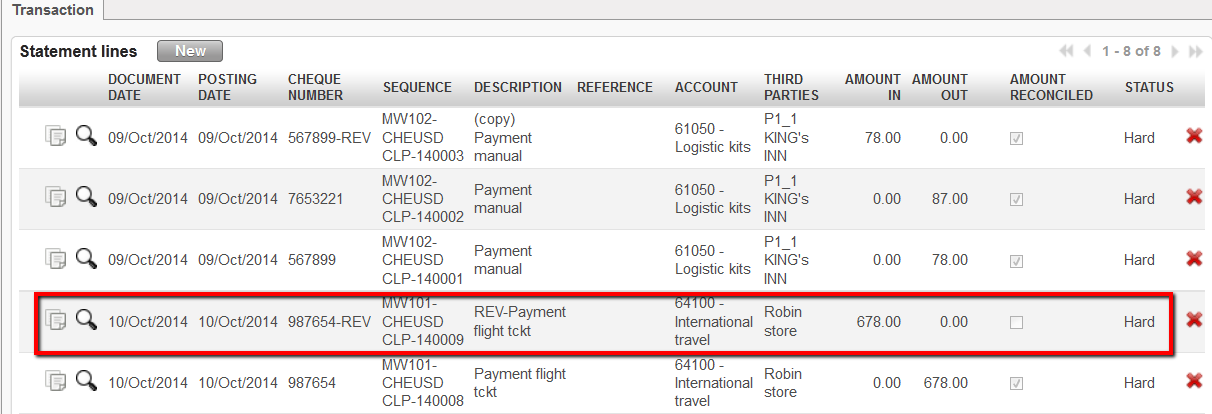Open magnifier for cheque 7653221 row
The image size is (1212, 414).
click(x=86, y=197)
